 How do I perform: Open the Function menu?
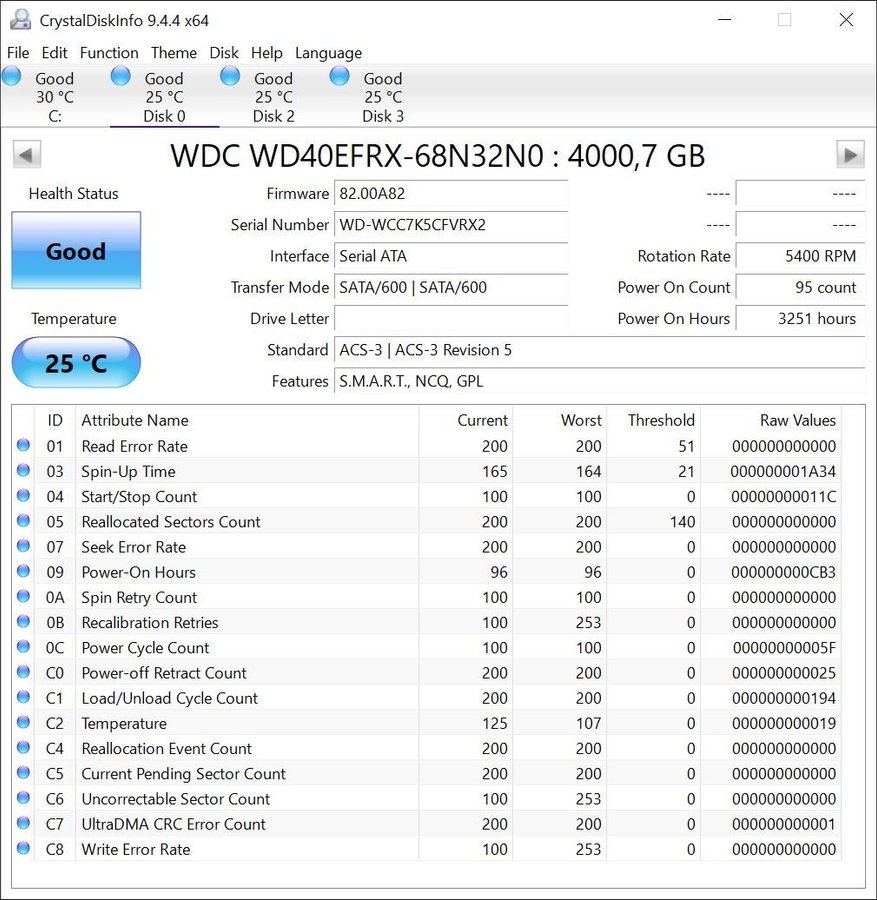pyautogui.click(x=109, y=53)
